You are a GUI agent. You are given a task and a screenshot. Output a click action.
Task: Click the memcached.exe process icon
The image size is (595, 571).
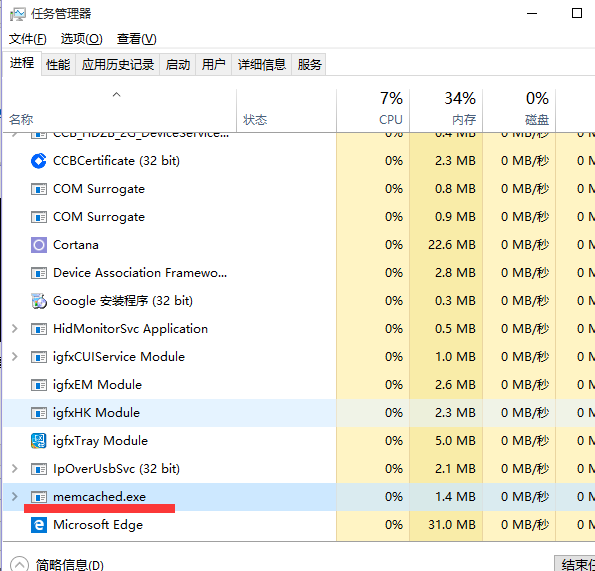[x=39, y=497]
